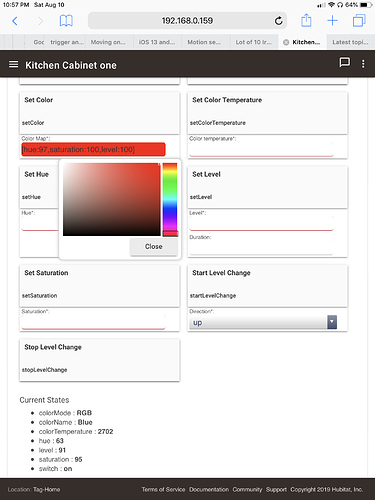
Task: Open the Community footer link
Action: tap(247, 489)
